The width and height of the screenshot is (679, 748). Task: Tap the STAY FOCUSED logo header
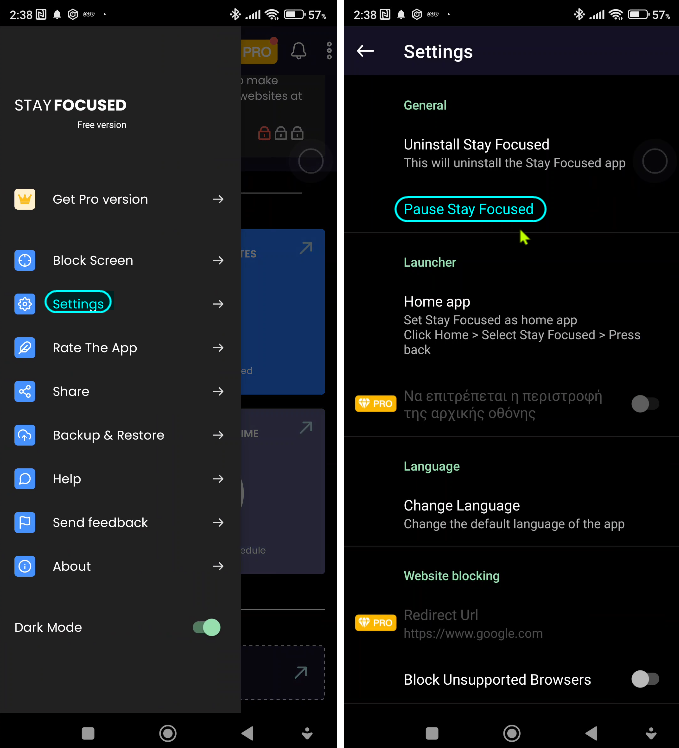(x=70, y=105)
